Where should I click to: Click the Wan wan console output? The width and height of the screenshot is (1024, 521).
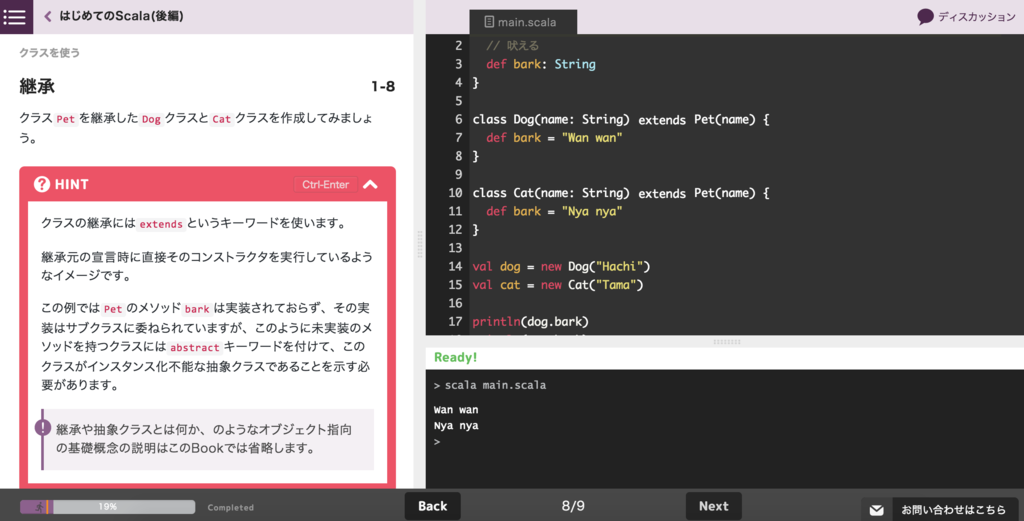click(x=456, y=410)
